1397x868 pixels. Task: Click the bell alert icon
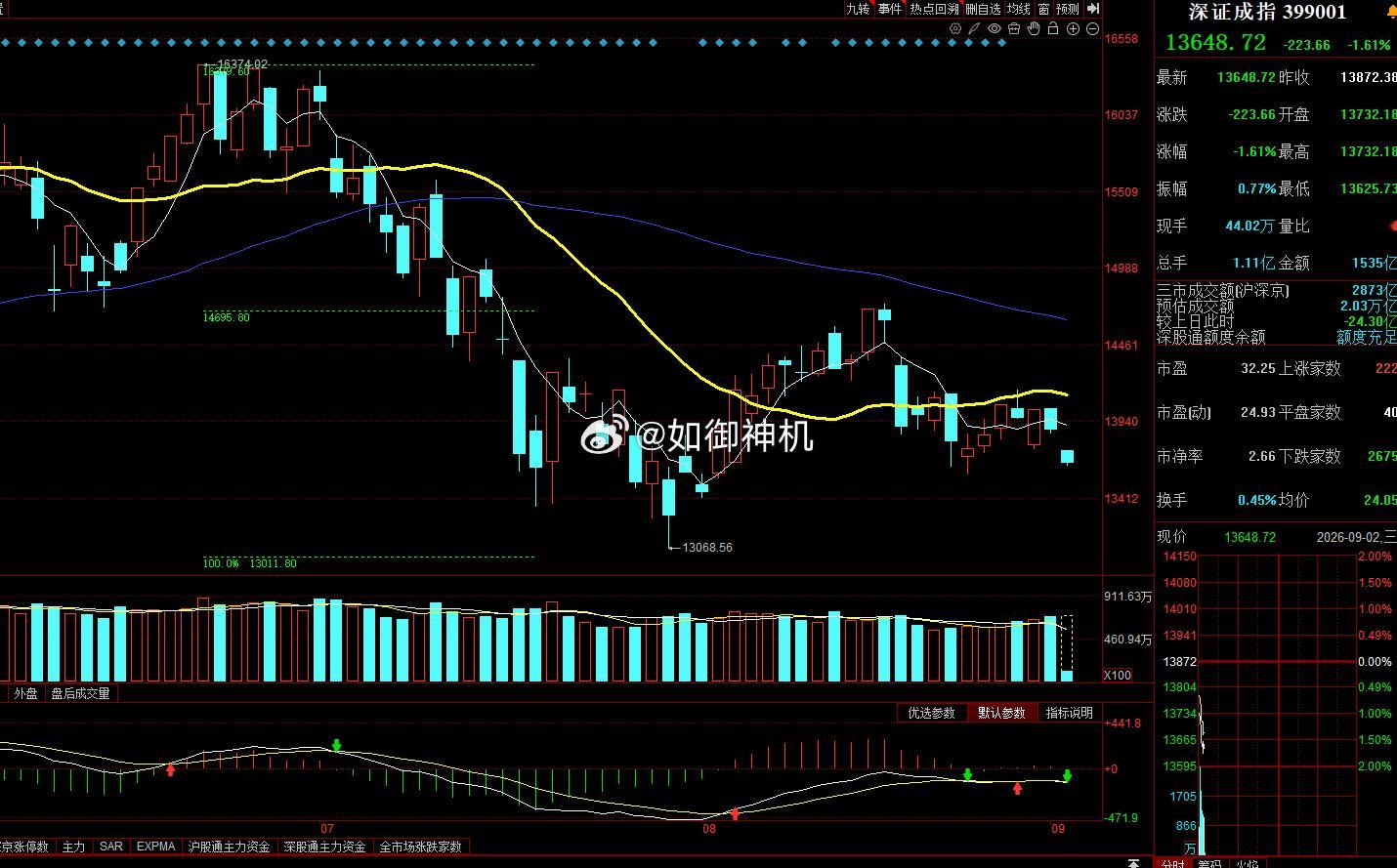(1392, 12)
